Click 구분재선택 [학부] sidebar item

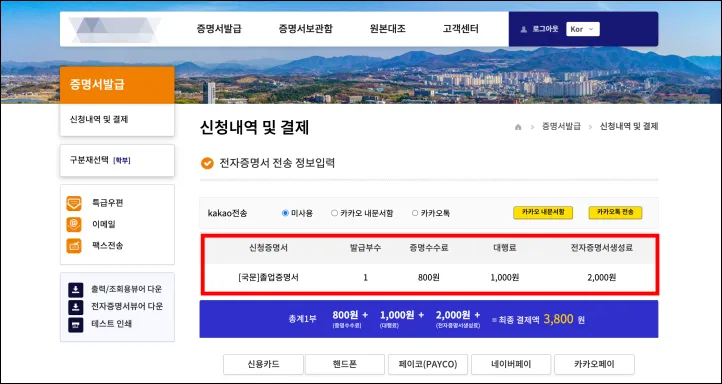click(117, 160)
